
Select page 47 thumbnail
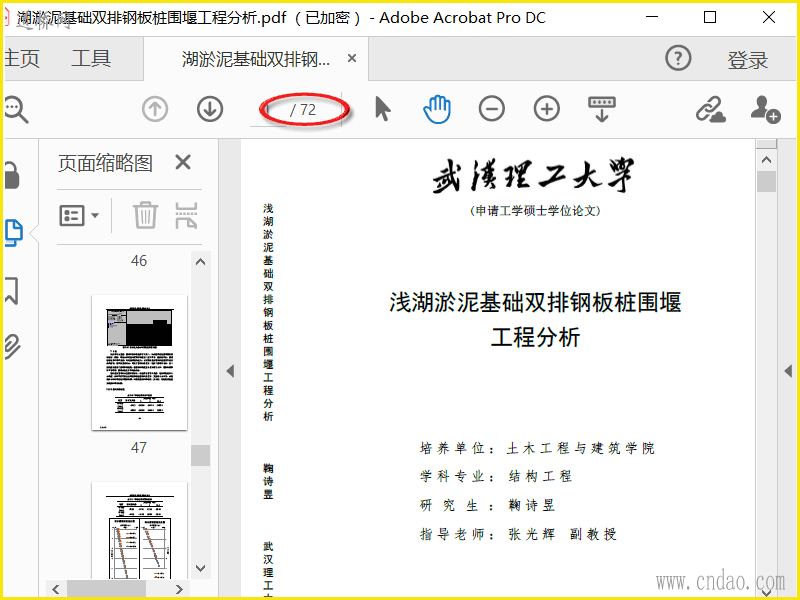point(139,363)
